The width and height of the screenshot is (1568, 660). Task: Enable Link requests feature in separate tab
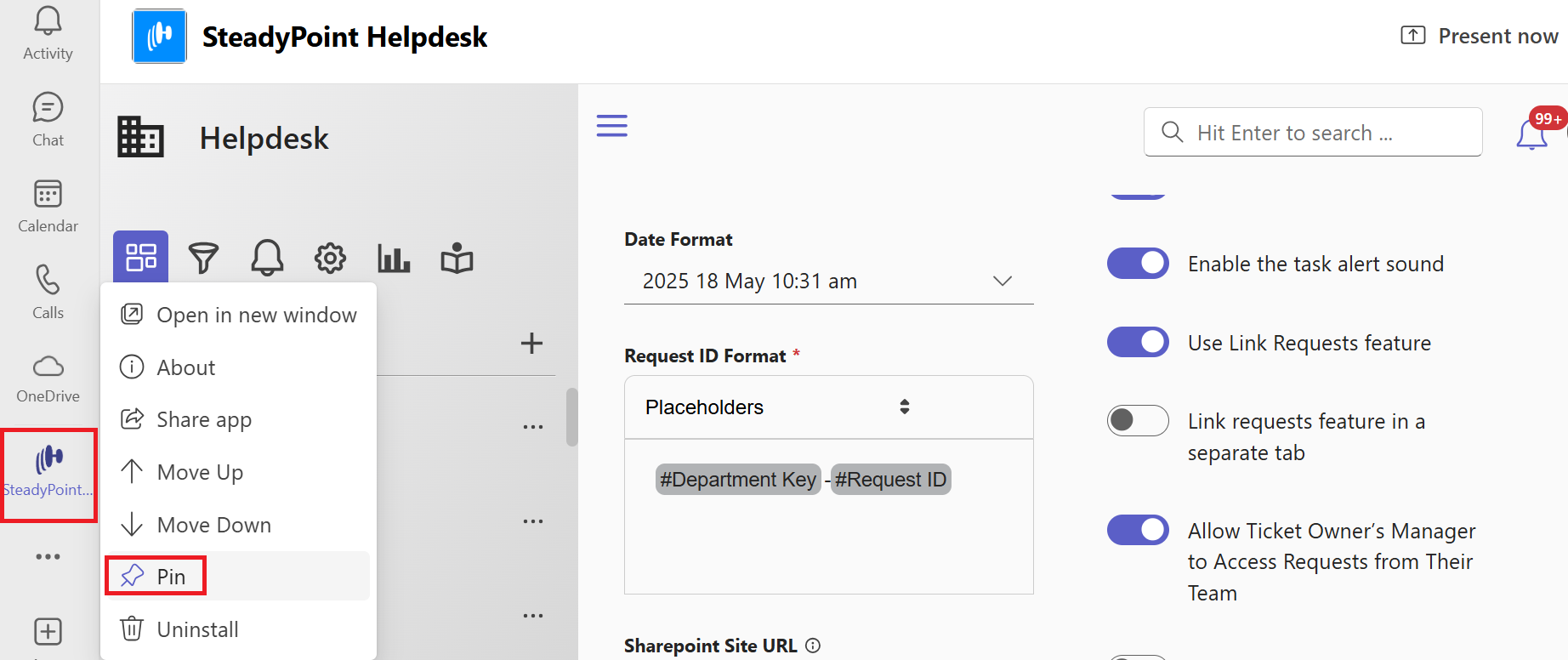[x=1138, y=420]
